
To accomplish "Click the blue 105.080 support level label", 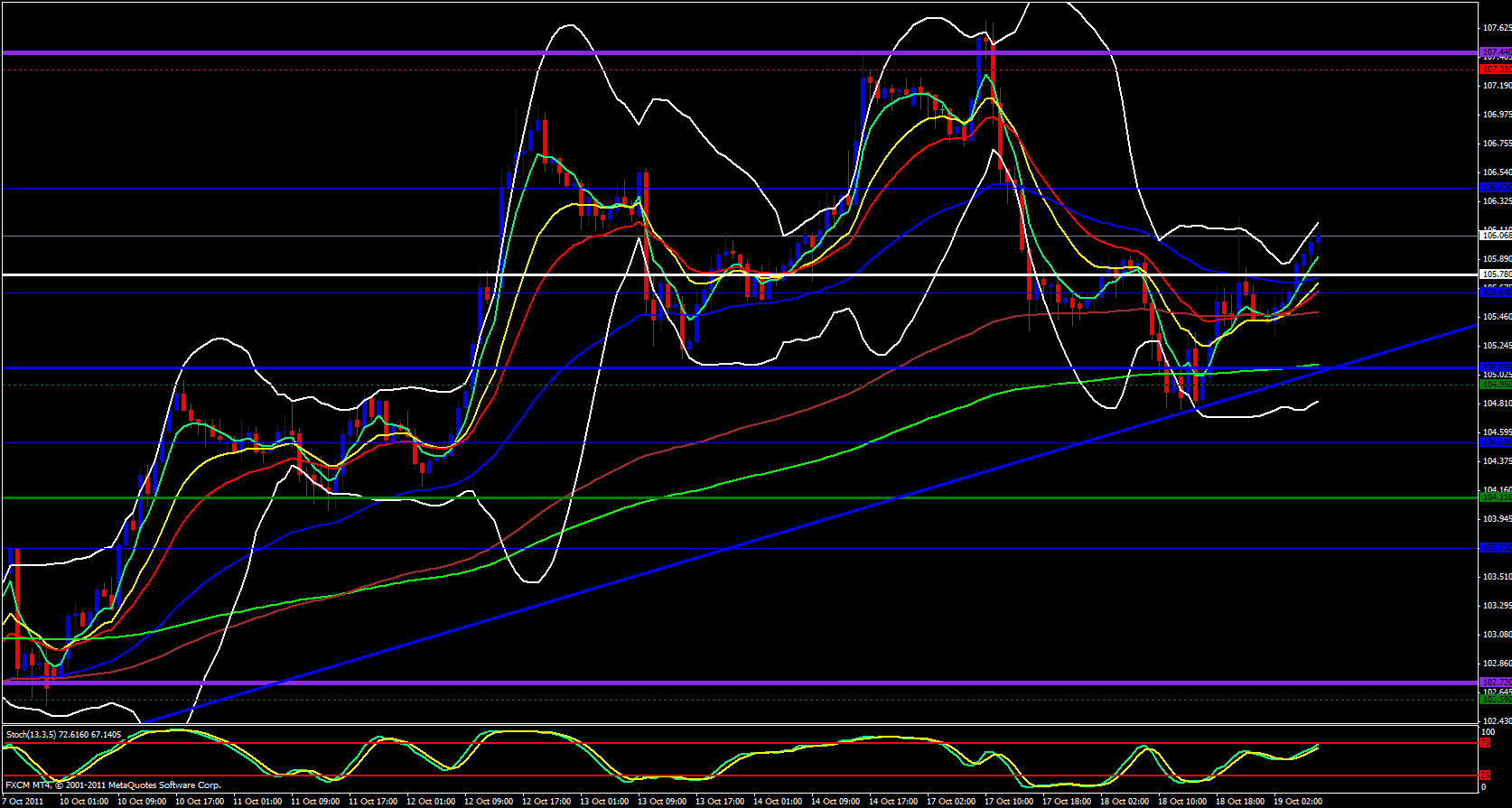I will [1496, 367].
